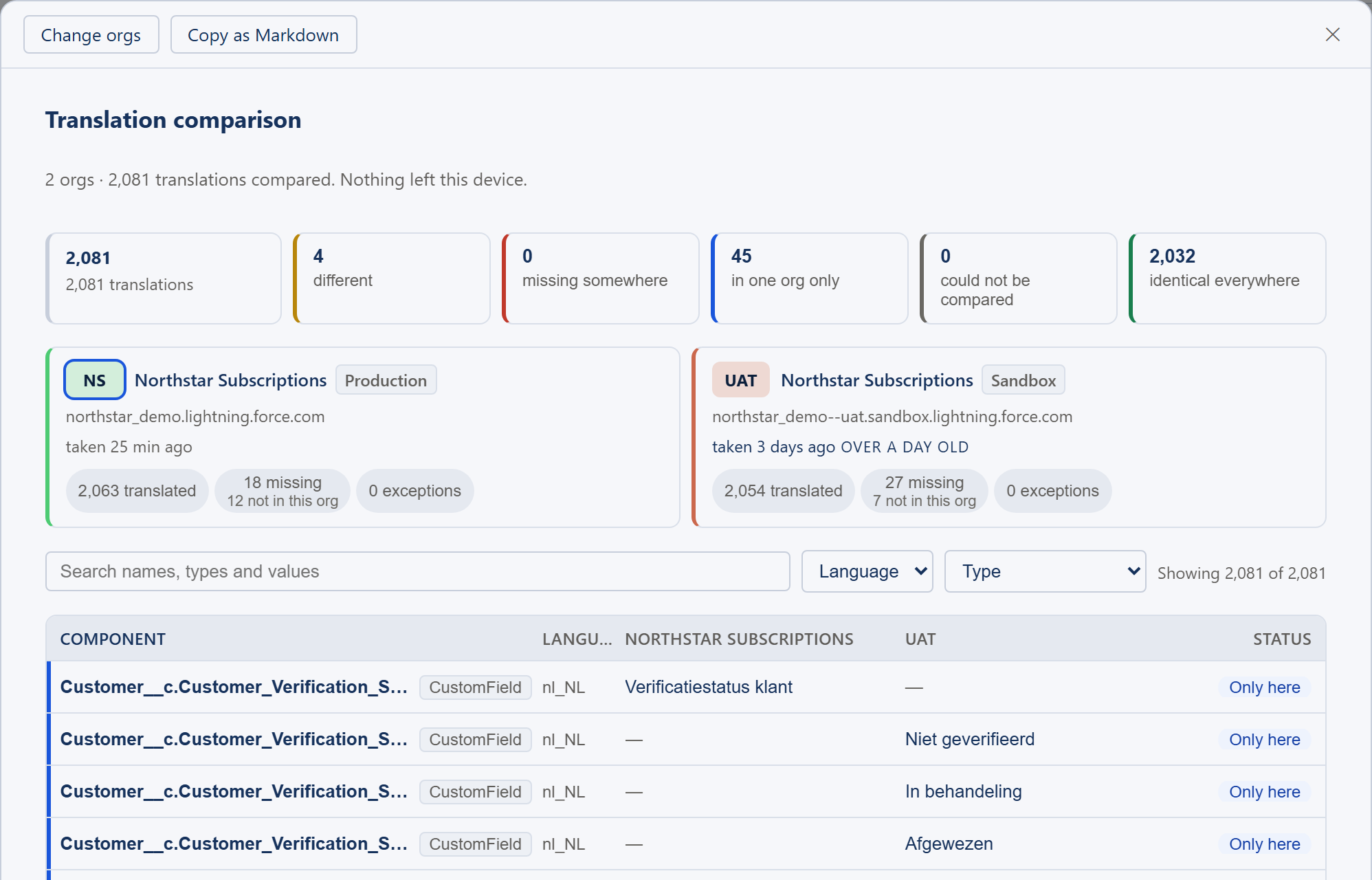Click the 27 missing pill
Screen dimensions: 1372x880
(925, 491)
